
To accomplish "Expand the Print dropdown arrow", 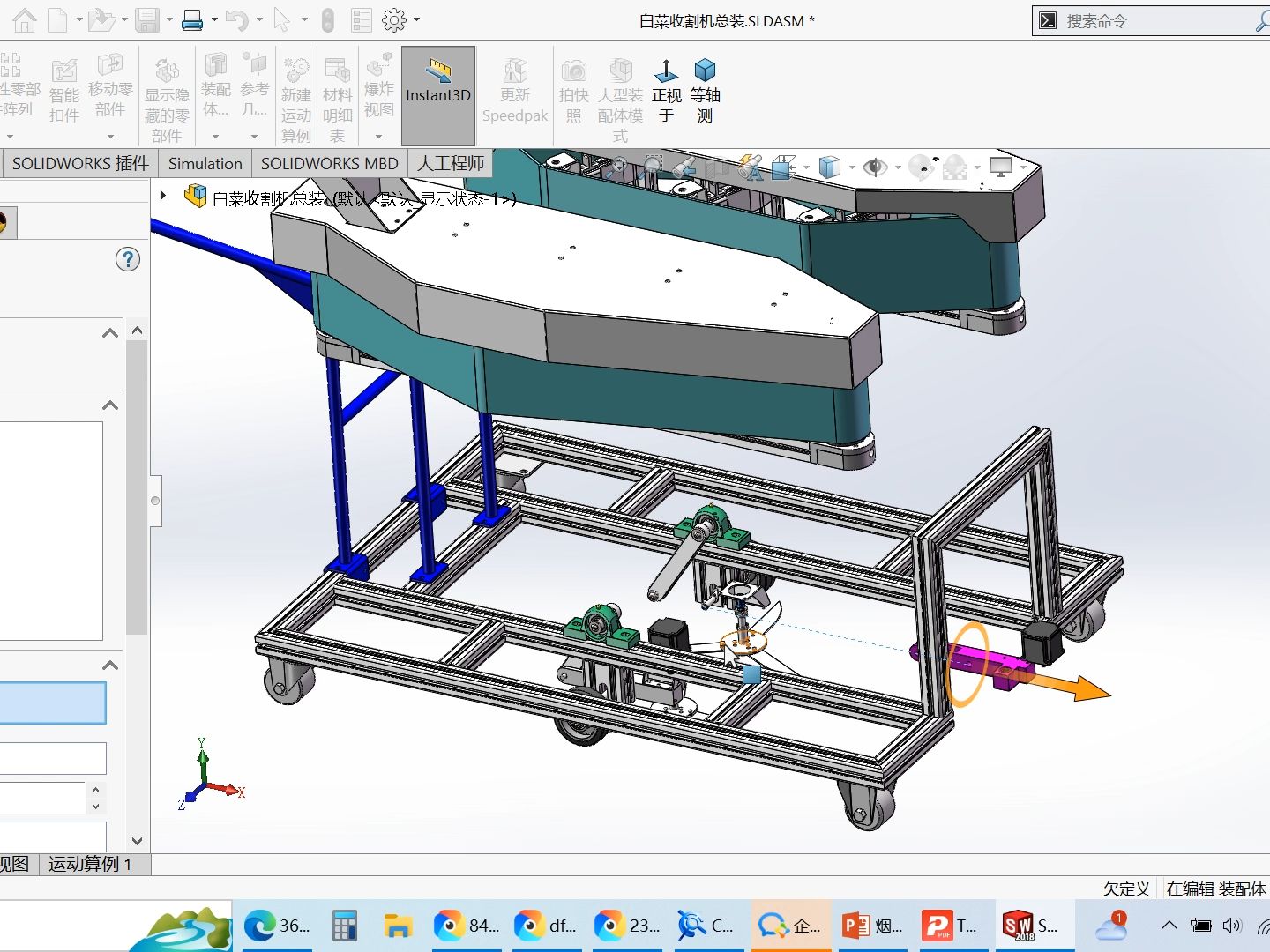I will [x=213, y=20].
